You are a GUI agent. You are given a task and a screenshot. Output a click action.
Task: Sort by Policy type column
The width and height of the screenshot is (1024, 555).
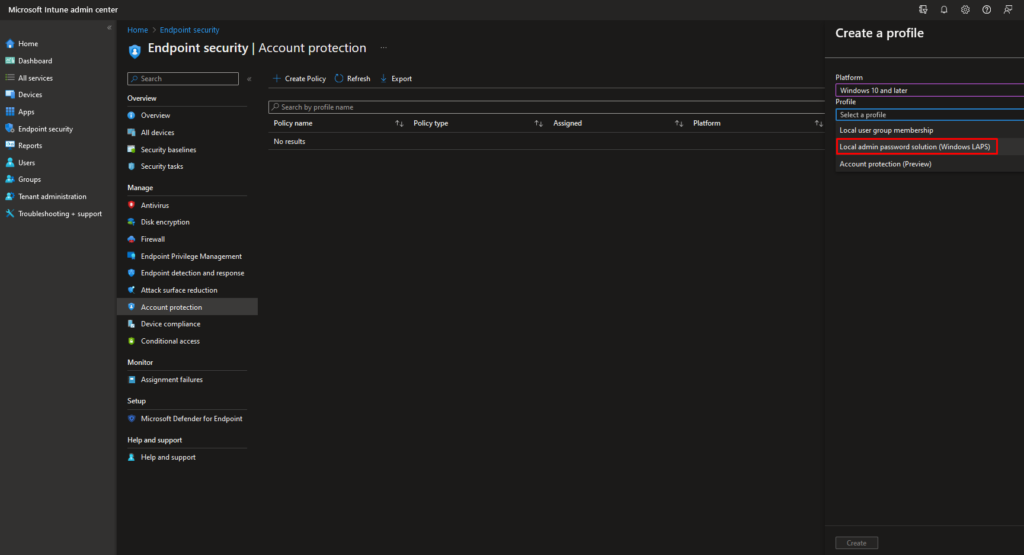click(539, 123)
